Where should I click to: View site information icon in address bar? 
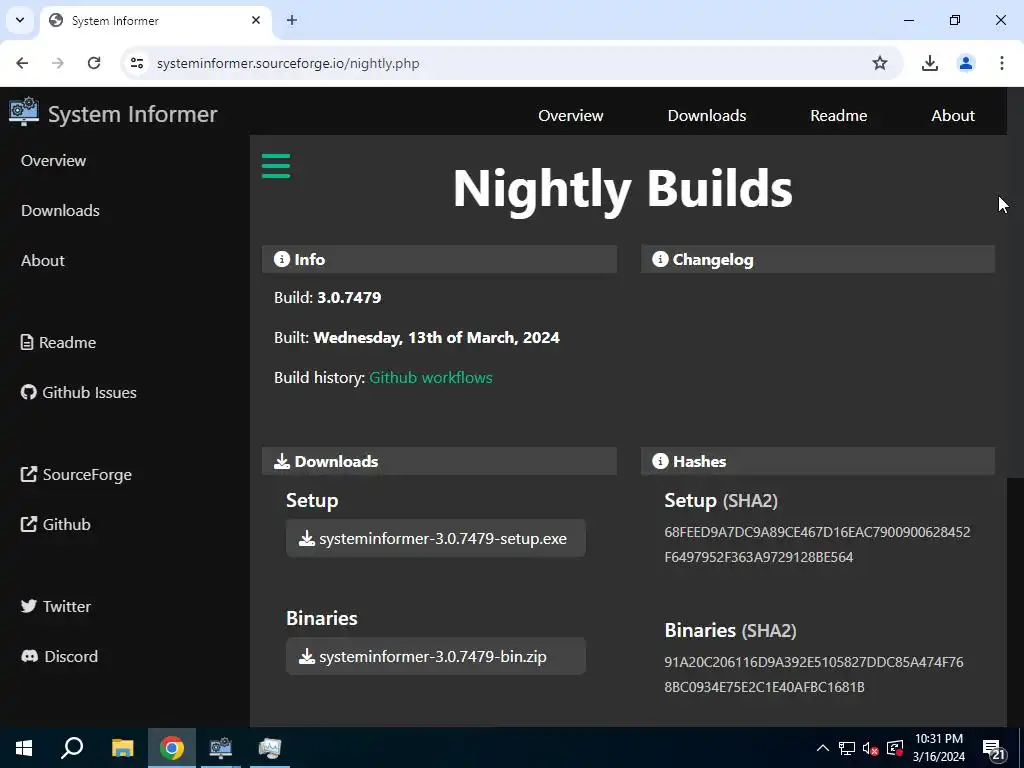[x=136, y=63]
